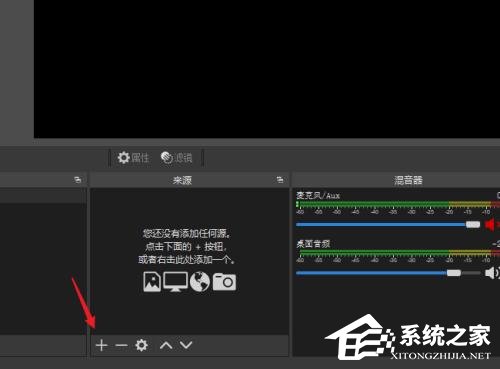
Task: Click the browser globe source icon
Action: click(200, 282)
